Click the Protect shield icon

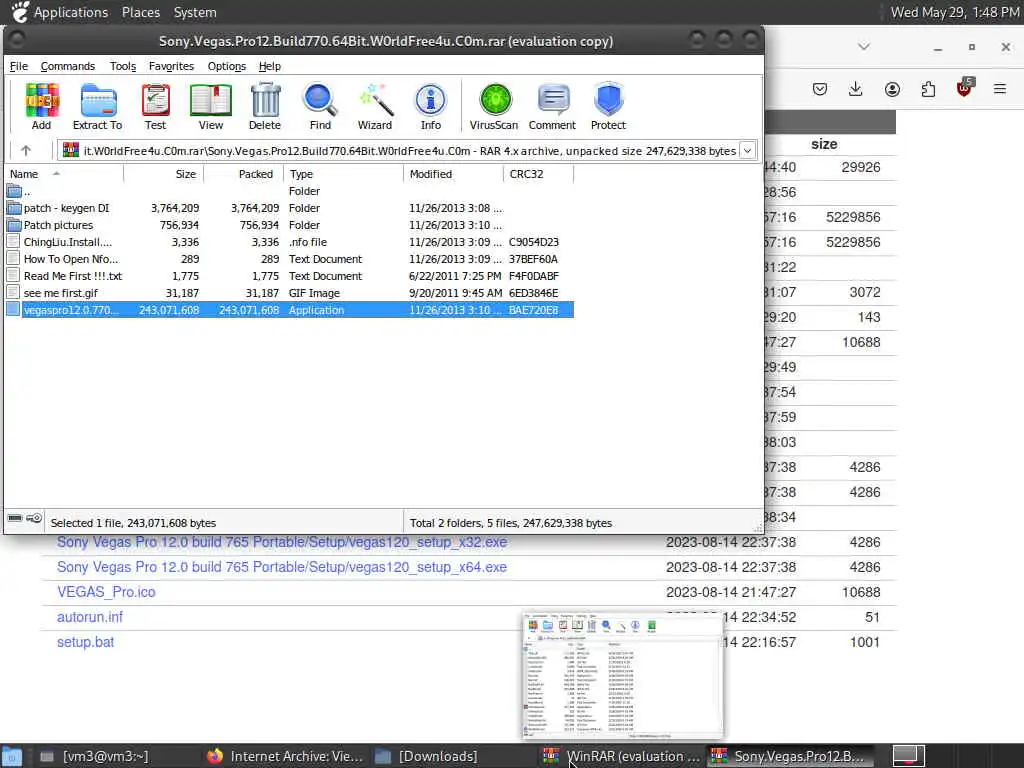click(609, 106)
